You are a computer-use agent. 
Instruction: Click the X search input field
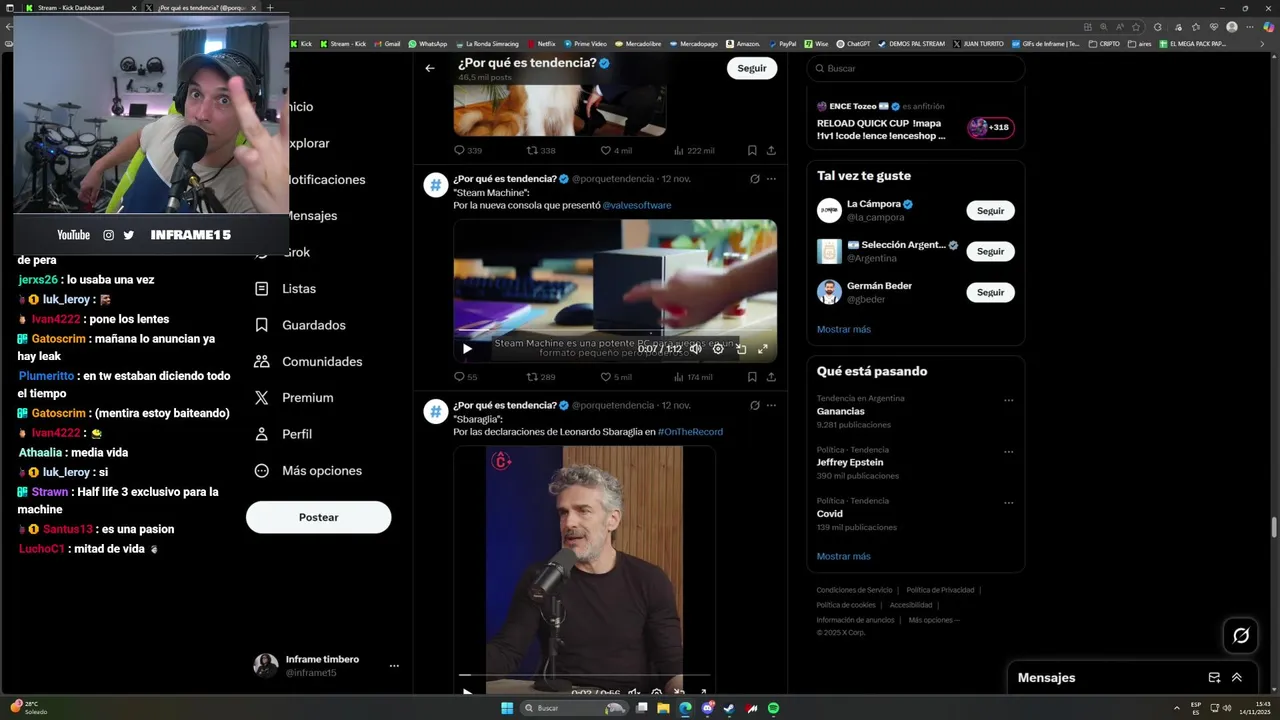[x=916, y=68]
